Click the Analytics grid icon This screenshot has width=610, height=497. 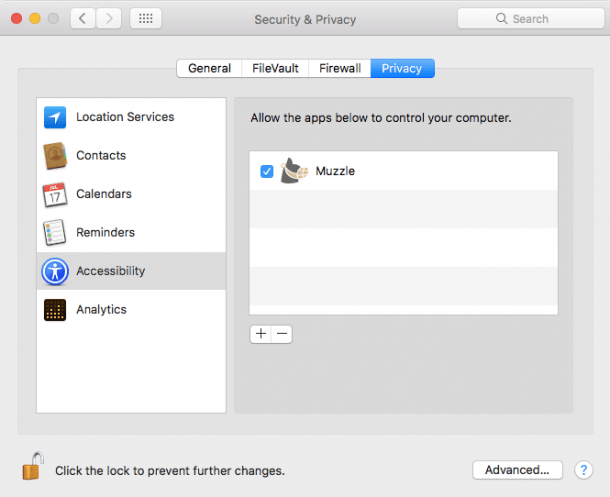[x=55, y=310]
